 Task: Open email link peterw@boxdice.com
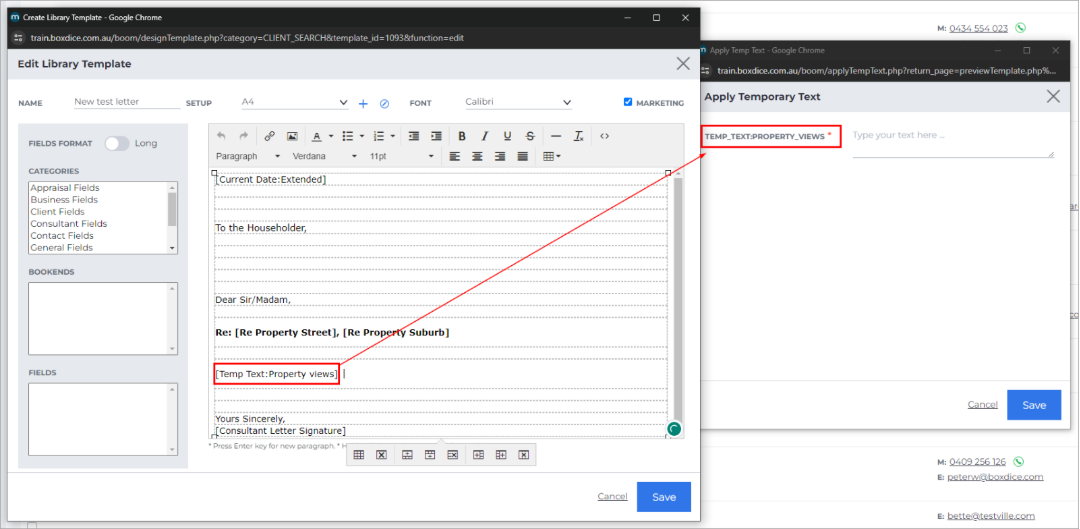click(x=995, y=477)
